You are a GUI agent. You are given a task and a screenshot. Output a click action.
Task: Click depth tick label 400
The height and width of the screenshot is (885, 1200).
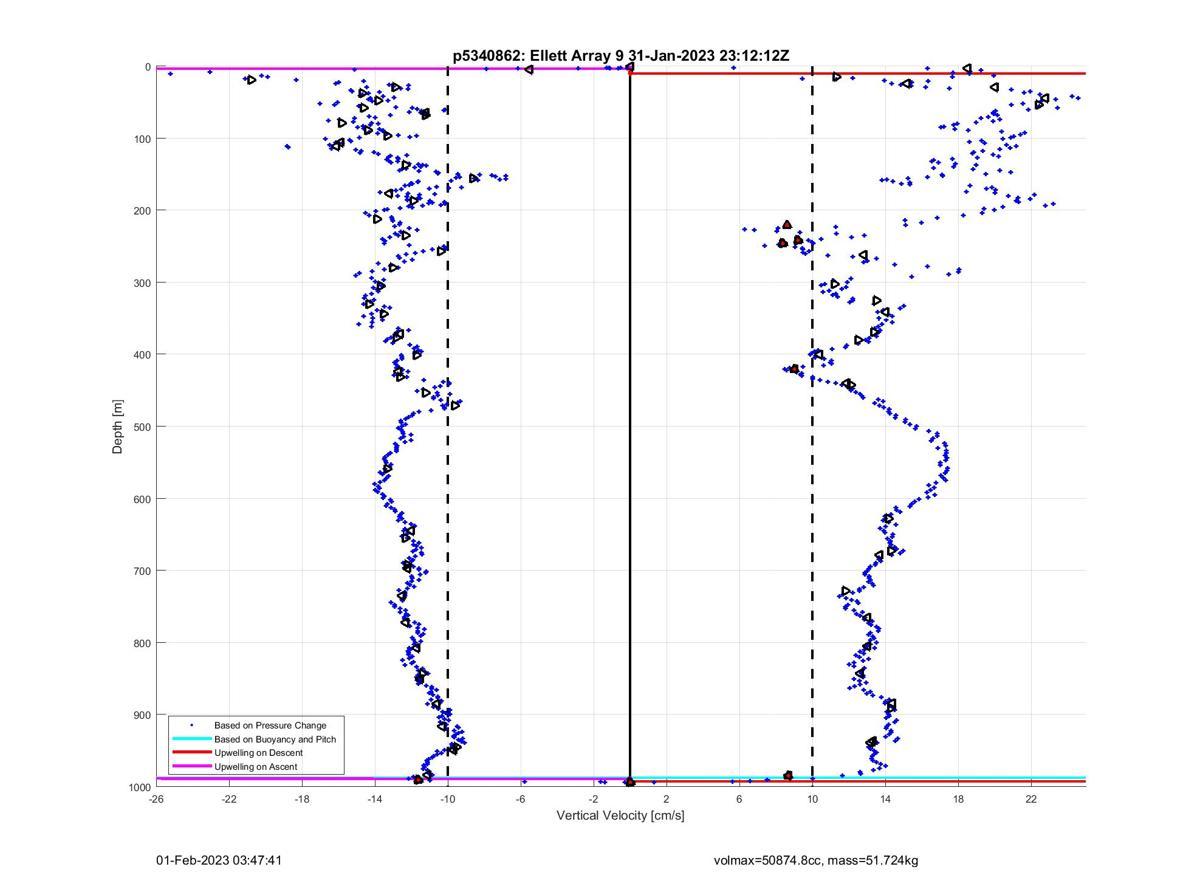pyautogui.click(x=141, y=355)
